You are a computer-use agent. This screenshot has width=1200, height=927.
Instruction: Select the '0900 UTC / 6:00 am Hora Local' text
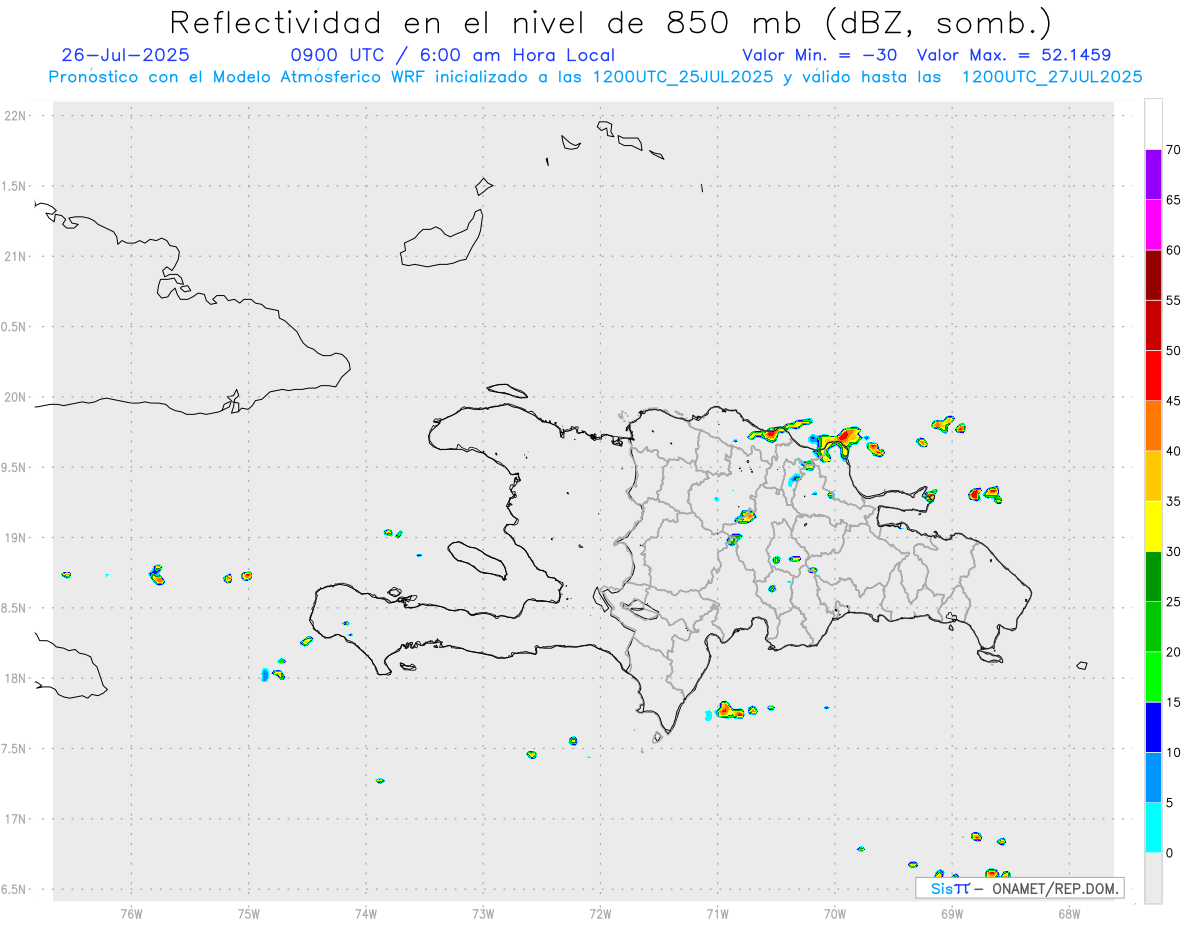coord(453,55)
